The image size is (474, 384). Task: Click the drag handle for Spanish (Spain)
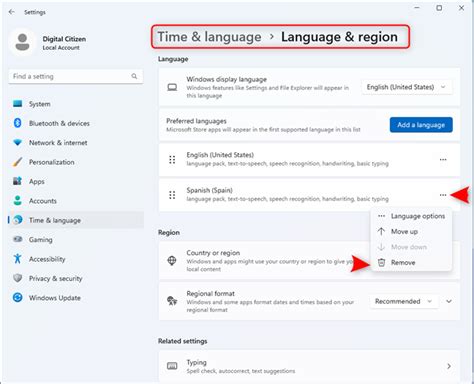coord(172,195)
